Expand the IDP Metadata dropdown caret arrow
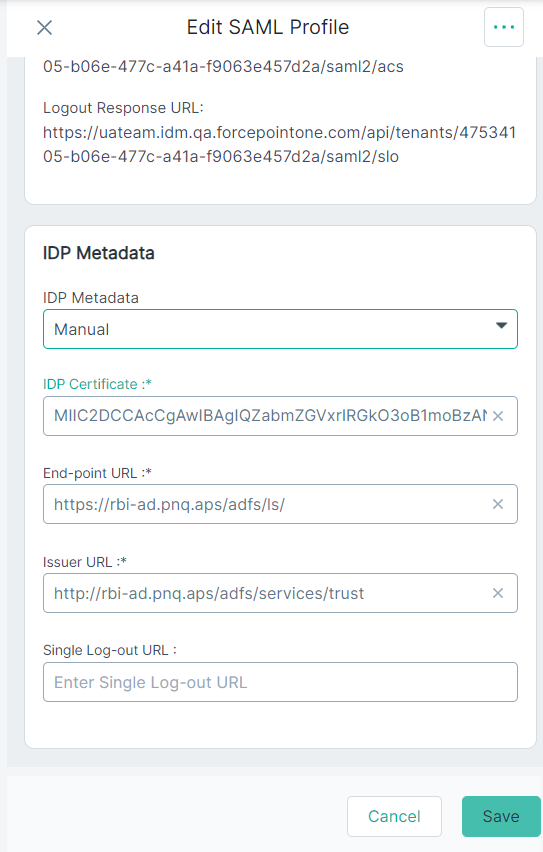543x852 pixels. pyautogui.click(x=501, y=326)
